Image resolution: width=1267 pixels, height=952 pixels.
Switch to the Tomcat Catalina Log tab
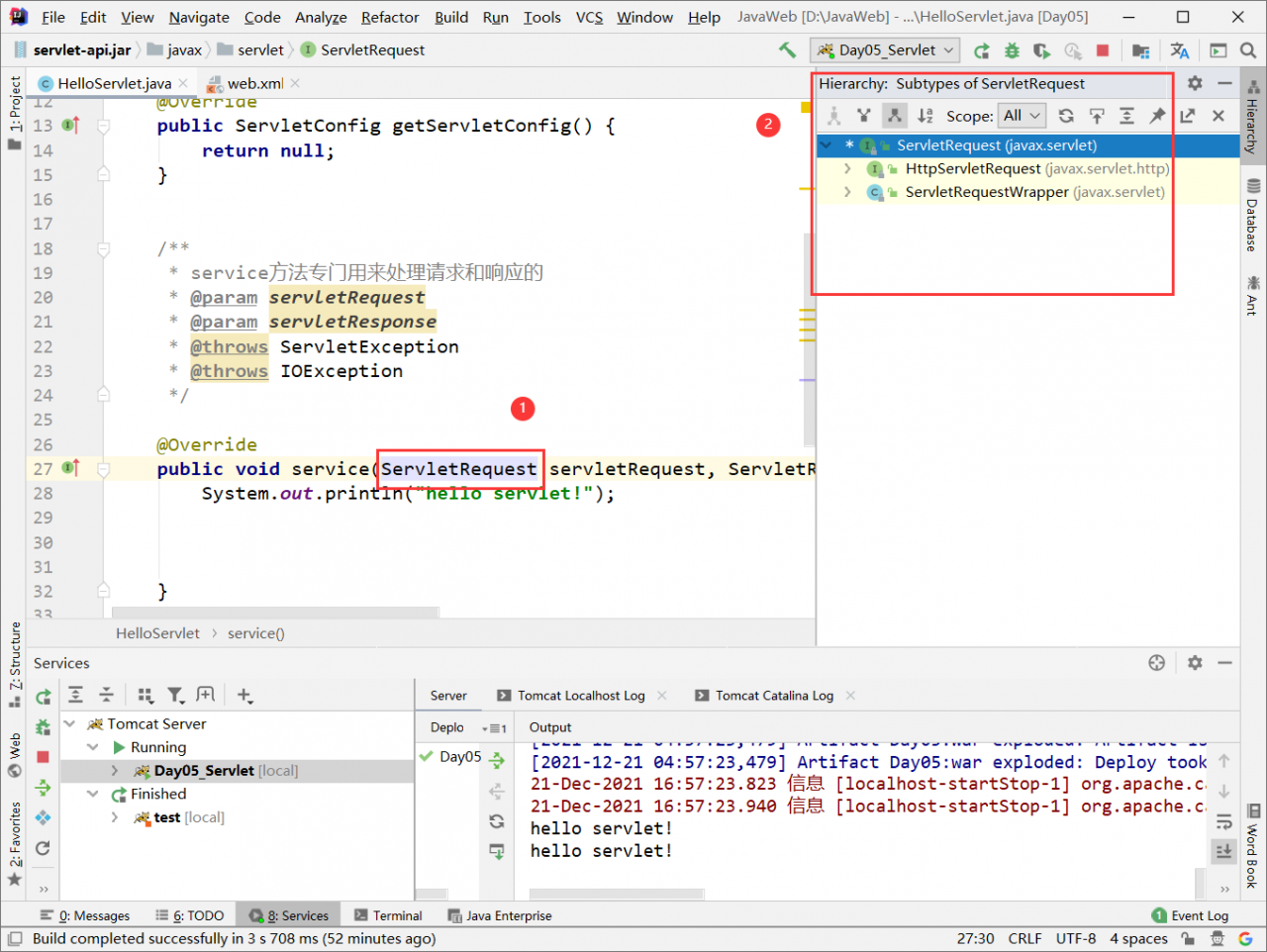(x=774, y=696)
